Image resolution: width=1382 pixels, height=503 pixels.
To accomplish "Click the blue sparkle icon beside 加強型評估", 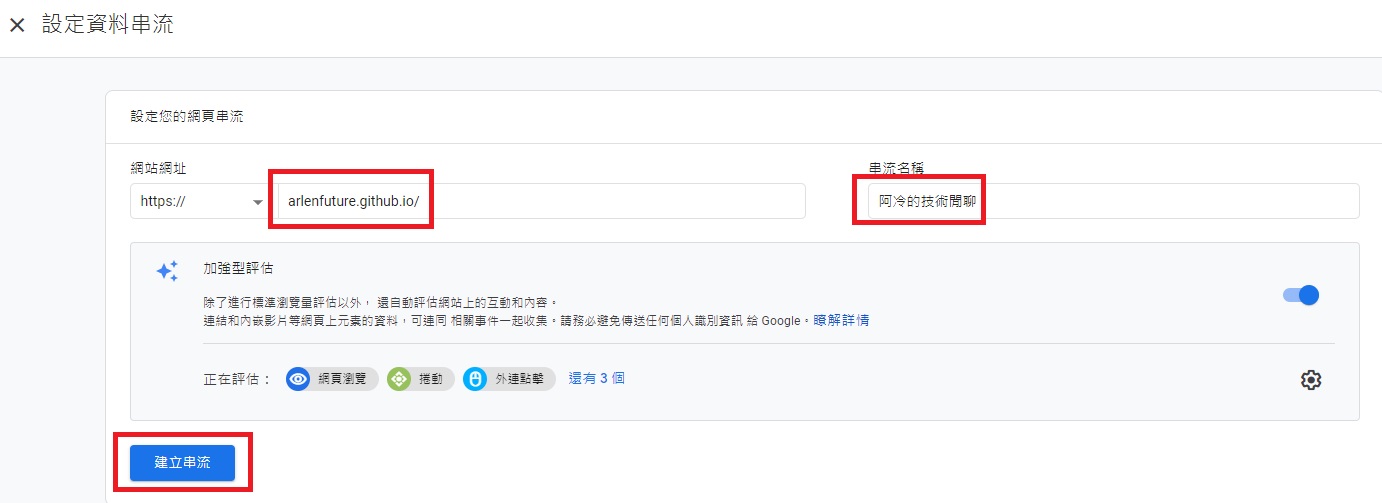I will [167, 271].
